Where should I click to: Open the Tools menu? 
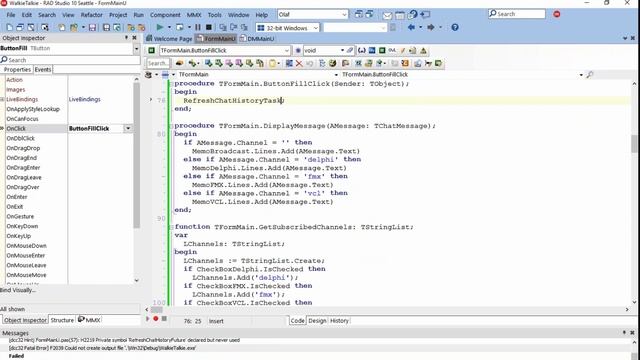(214, 15)
